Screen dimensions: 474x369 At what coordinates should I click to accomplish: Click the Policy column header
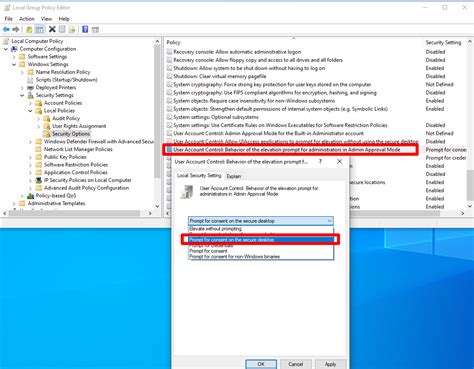click(x=293, y=42)
